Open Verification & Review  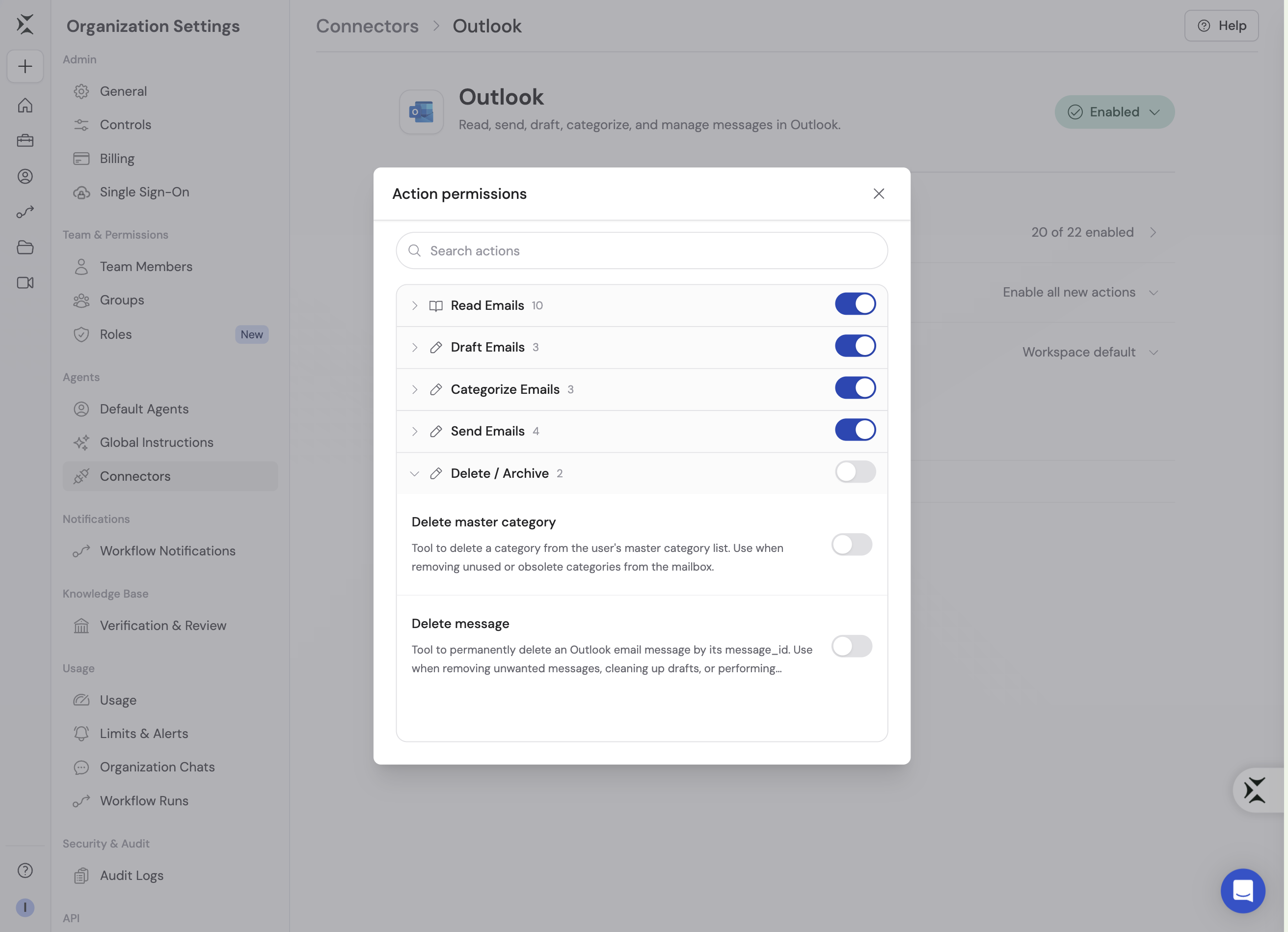(x=170, y=626)
